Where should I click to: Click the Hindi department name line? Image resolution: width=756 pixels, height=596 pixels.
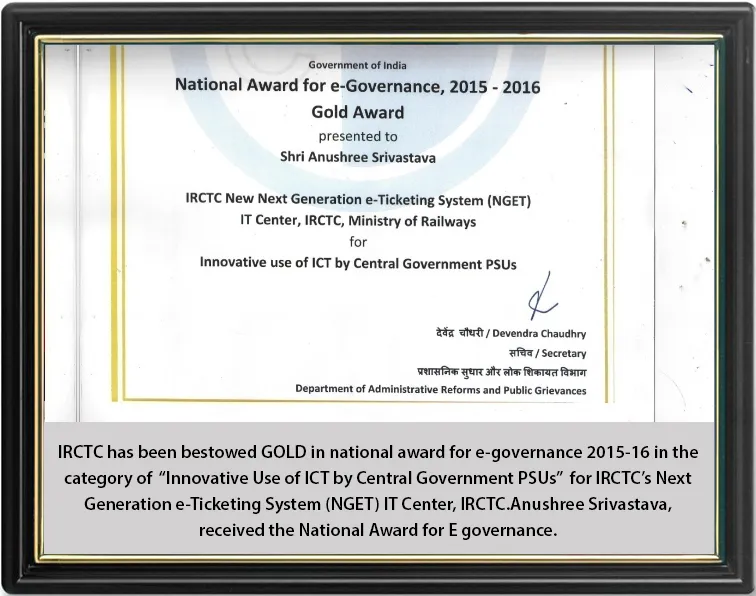click(502, 372)
